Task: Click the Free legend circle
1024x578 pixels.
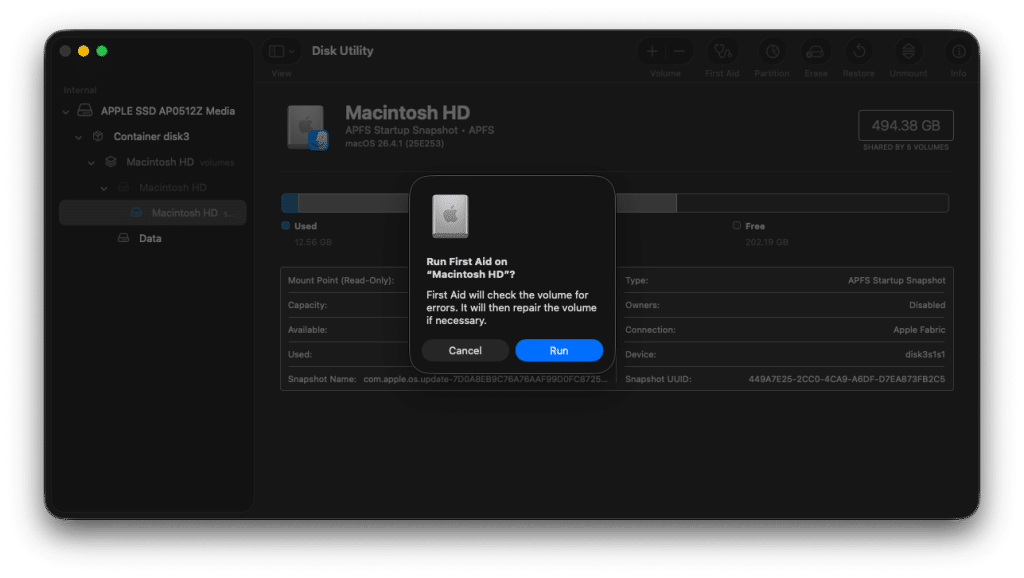Action: pyautogui.click(x=737, y=225)
